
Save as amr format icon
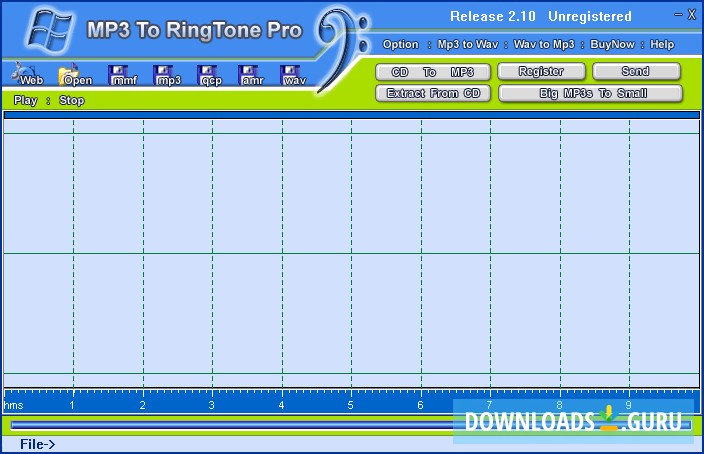click(x=251, y=75)
